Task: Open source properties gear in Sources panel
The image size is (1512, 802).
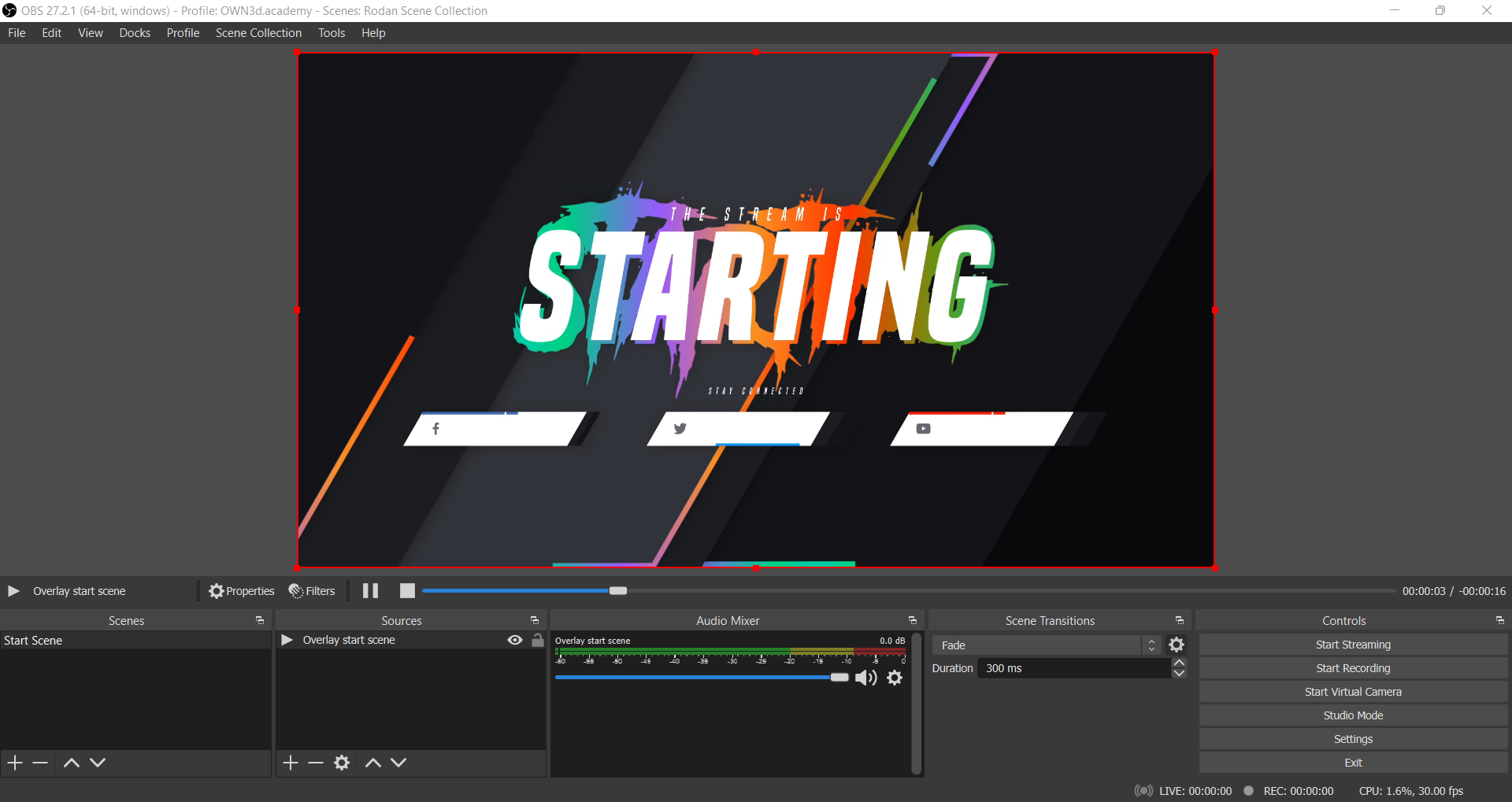Action: pyautogui.click(x=342, y=763)
